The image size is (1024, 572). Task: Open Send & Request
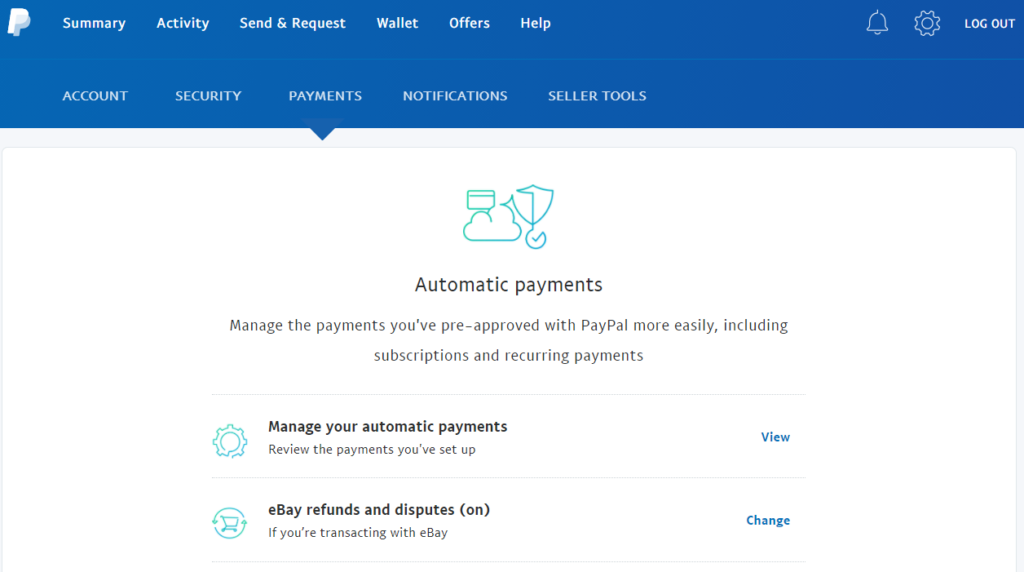(x=293, y=23)
